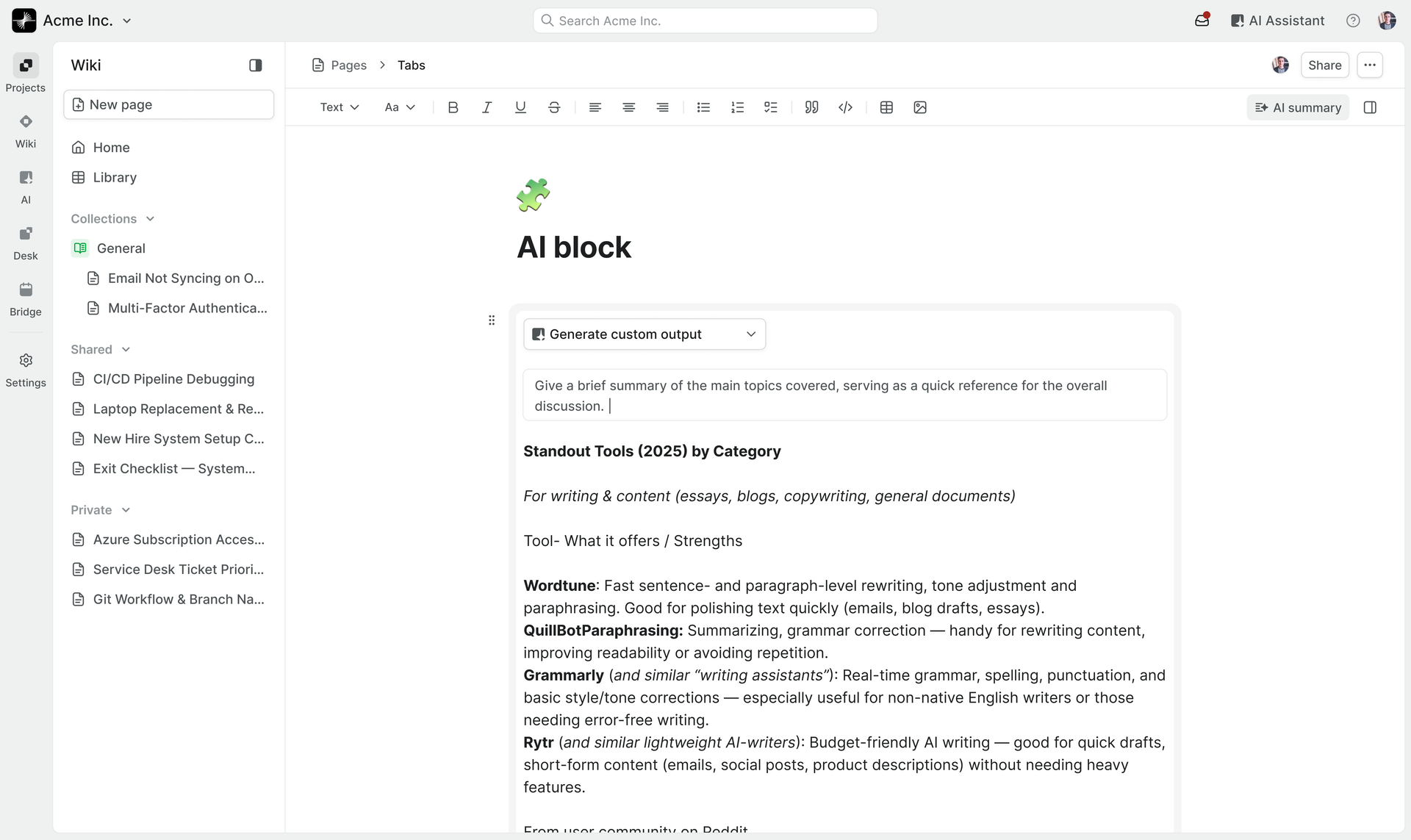Click the block drag handle
The image size is (1411, 840).
[492, 320]
